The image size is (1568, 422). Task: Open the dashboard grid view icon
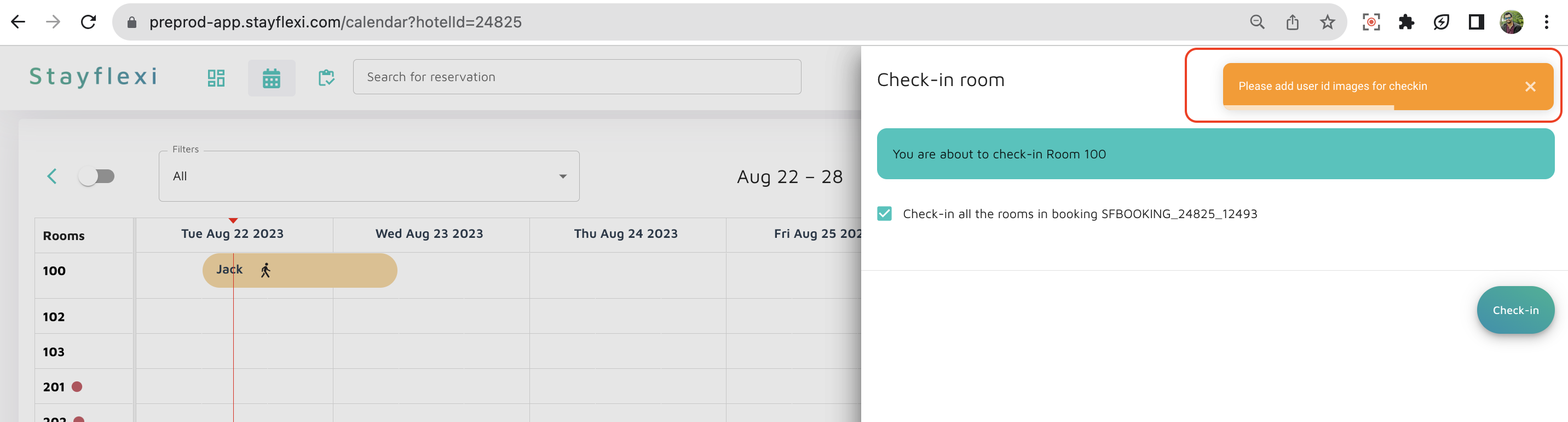[x=216, y=78]
